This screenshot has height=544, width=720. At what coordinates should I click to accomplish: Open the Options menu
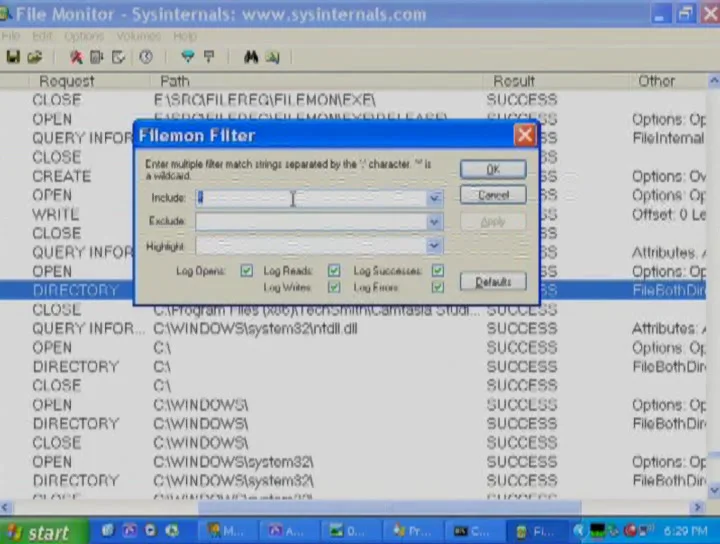click(x=84, y=36)
